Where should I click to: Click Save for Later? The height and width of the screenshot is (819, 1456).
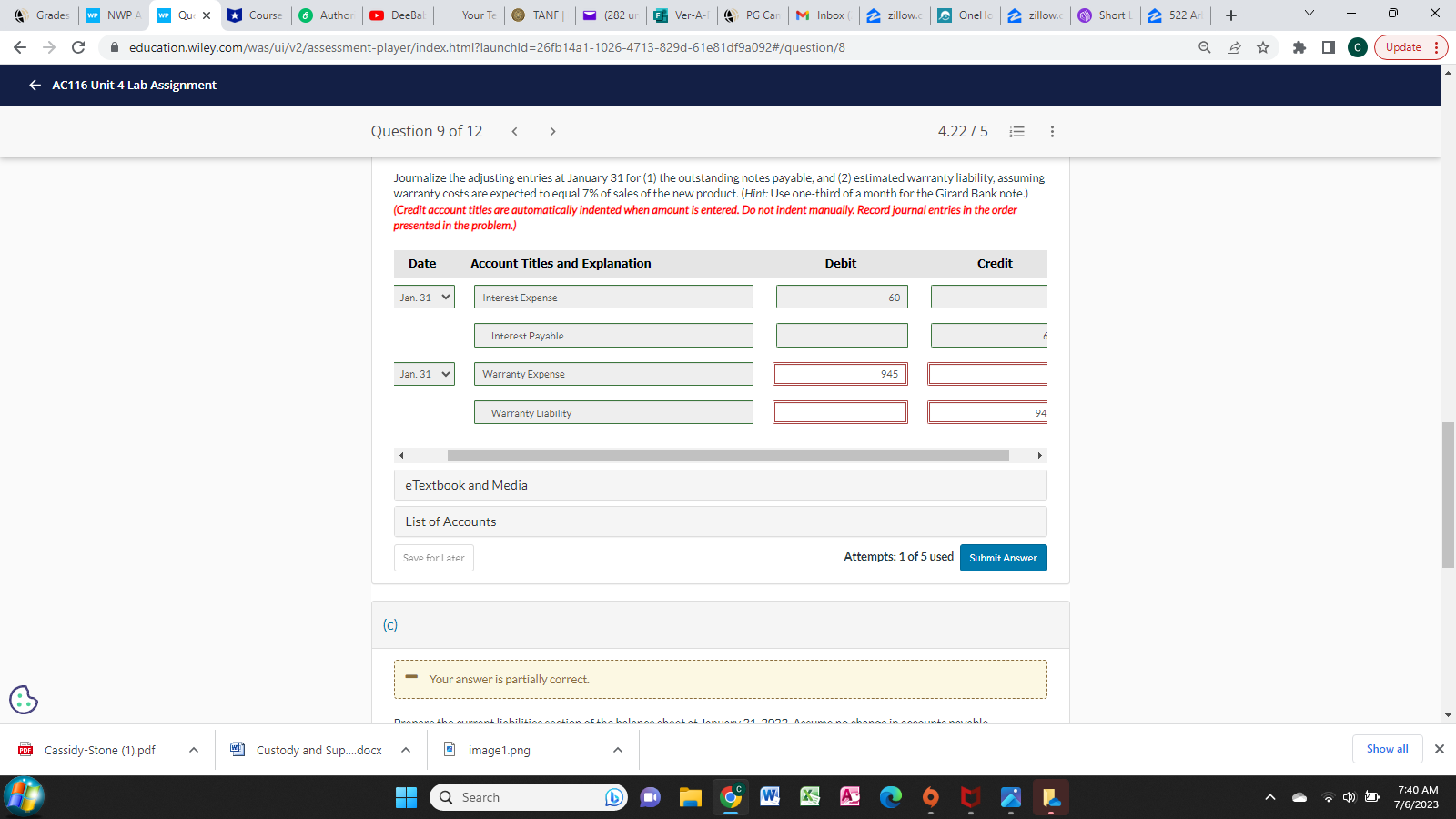click(x=433, y=558)
